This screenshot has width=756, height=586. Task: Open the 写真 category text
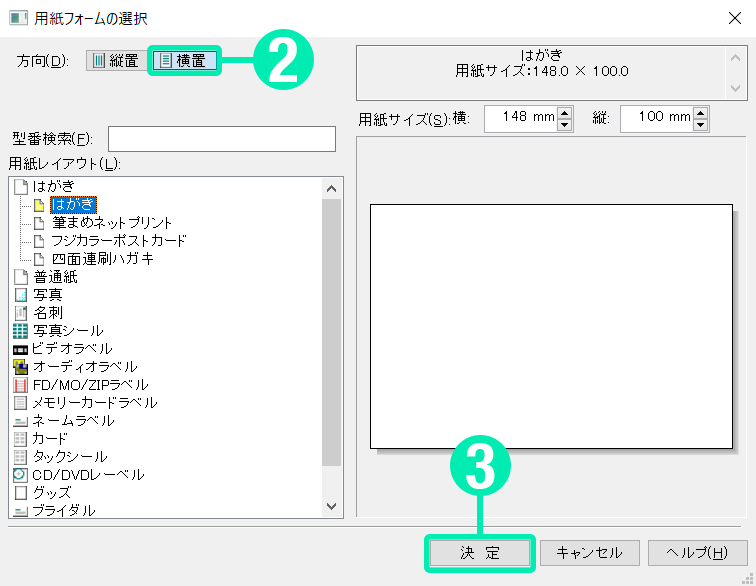point(47,295)
